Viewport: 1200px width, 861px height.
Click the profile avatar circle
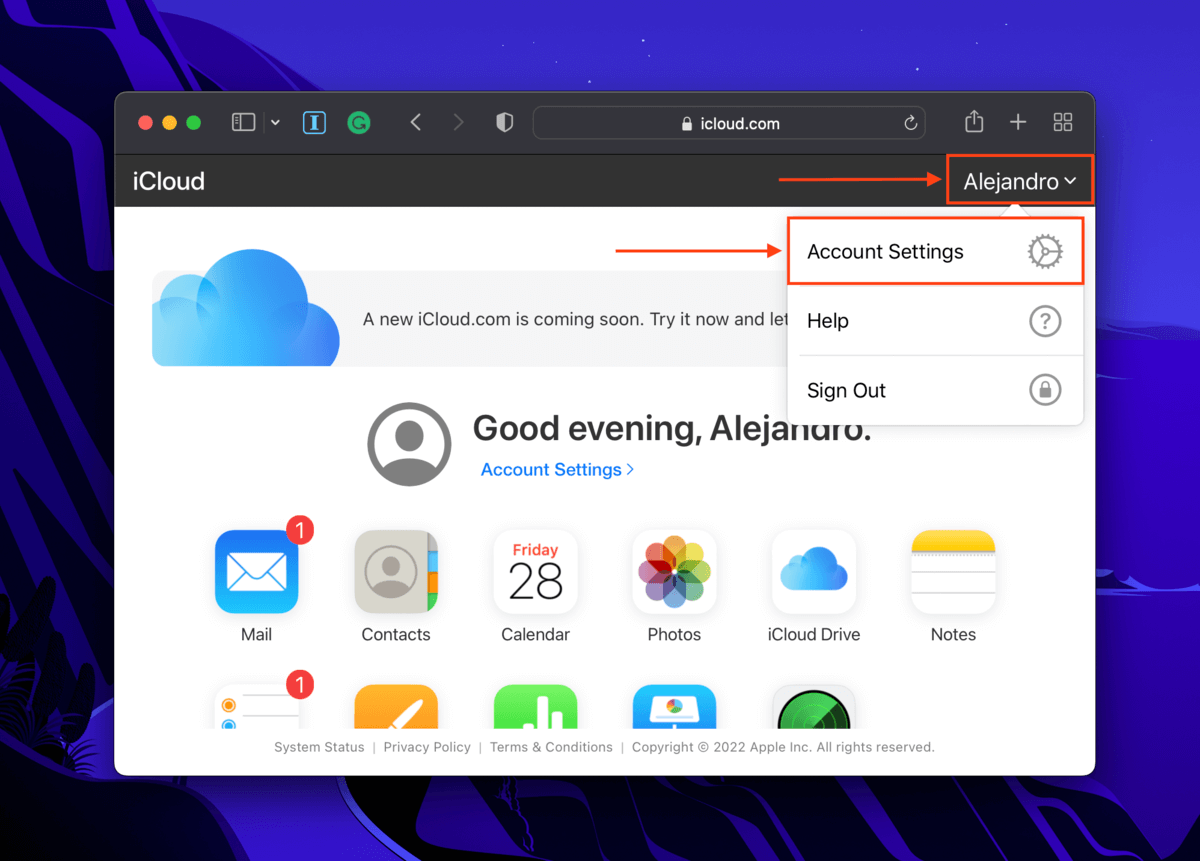tap(409, 444)
